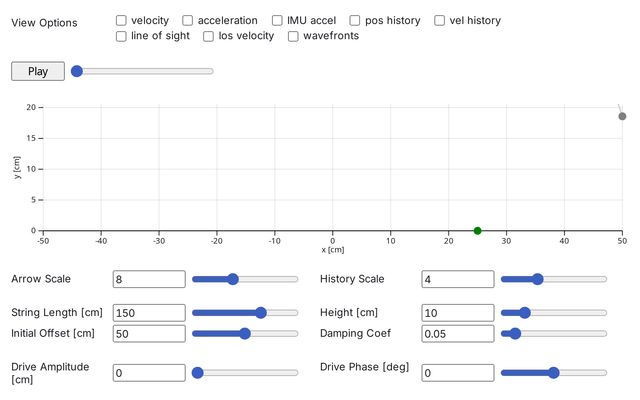Viewport: 640px width, 400px height.
Task: Enable los velocity checkbox
Action: (x=209, y=36)
